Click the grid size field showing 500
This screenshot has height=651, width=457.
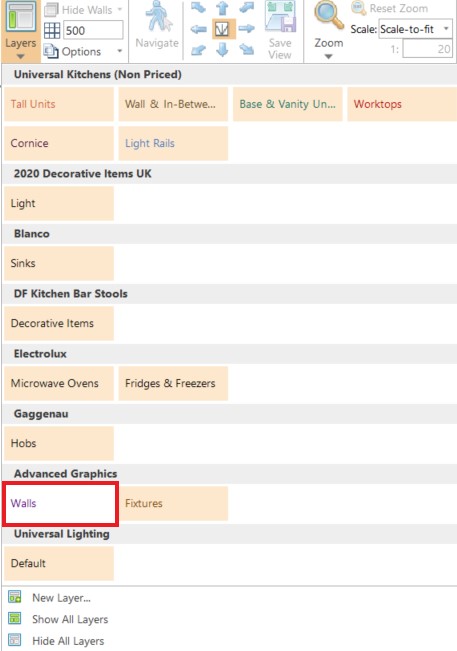(93, 31)
